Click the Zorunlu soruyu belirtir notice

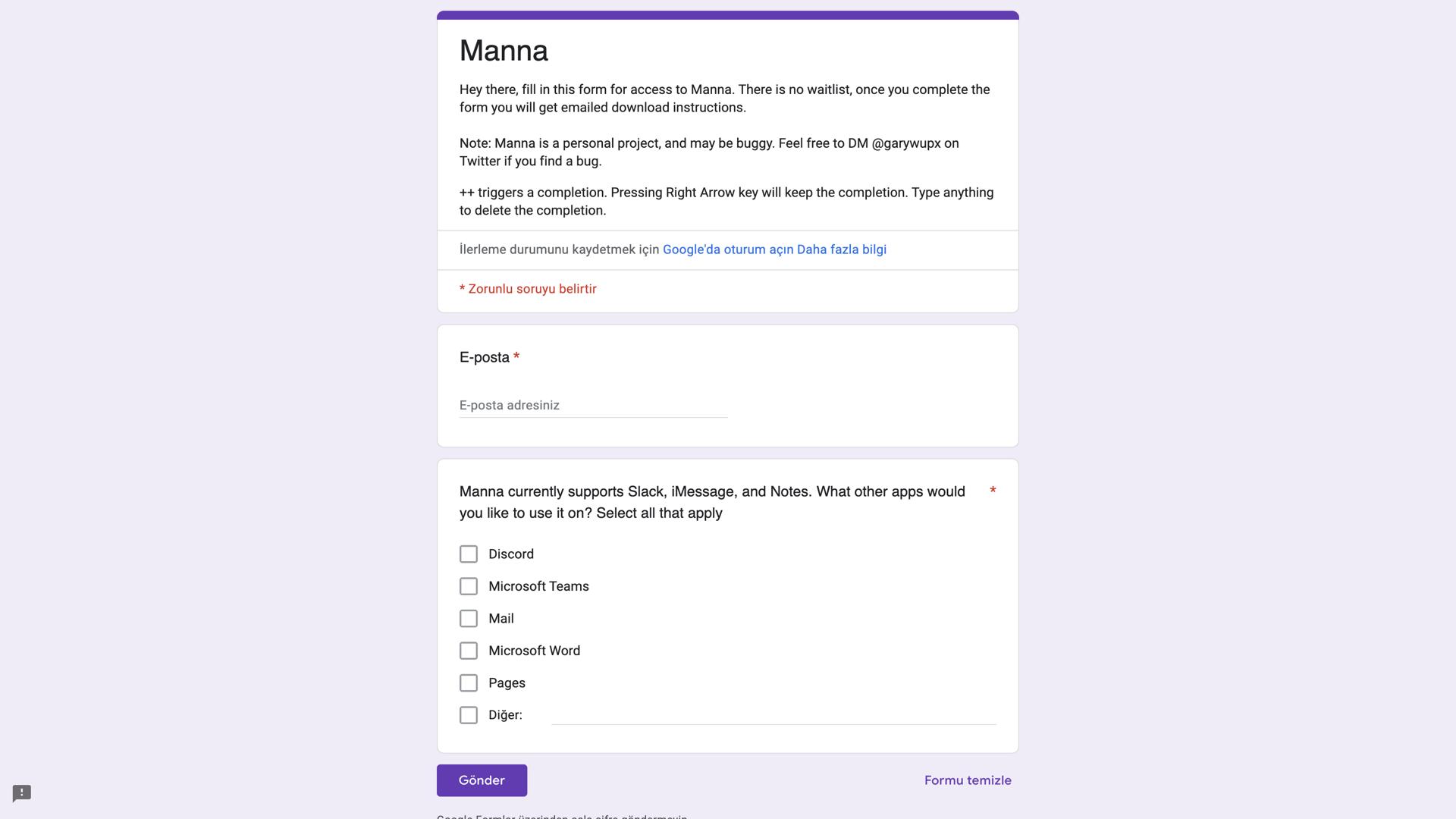(528, 289)
